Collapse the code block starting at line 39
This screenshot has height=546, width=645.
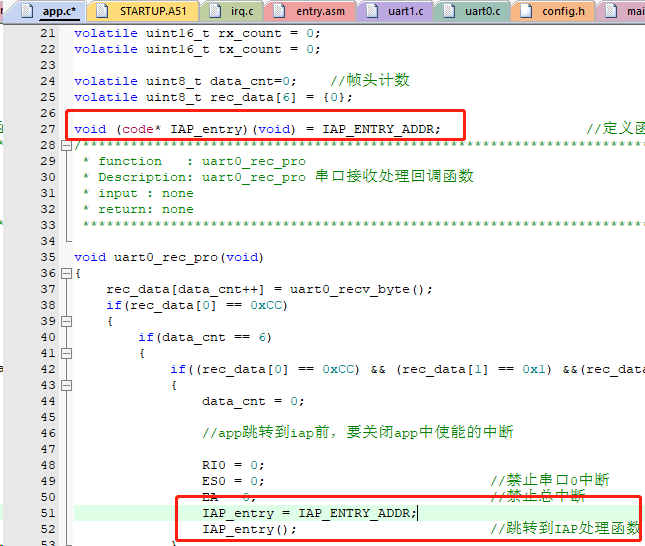[66, 321]
